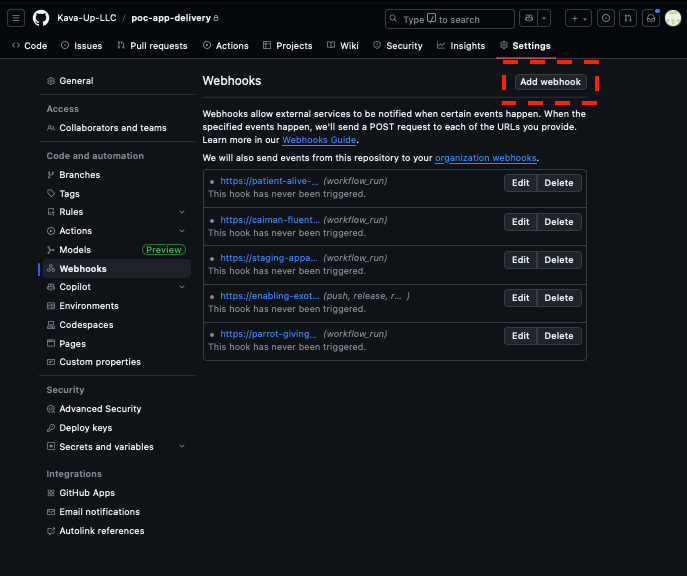Image resolution: width=687 pixels, height=576 pixels.
Task: Click the search input field
Action: tap(450, 19)
